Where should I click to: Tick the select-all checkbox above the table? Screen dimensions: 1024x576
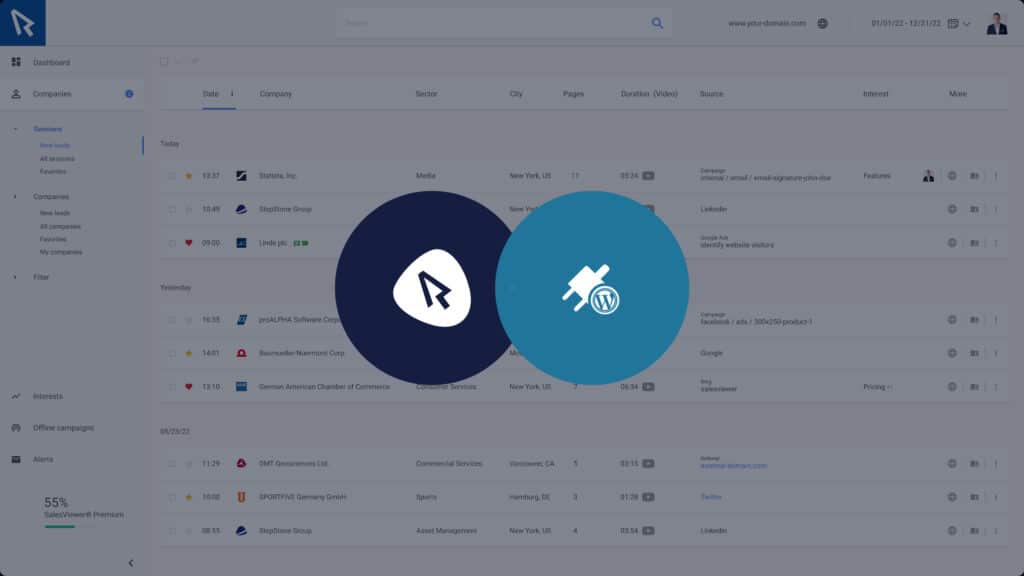tap(164, 62)
